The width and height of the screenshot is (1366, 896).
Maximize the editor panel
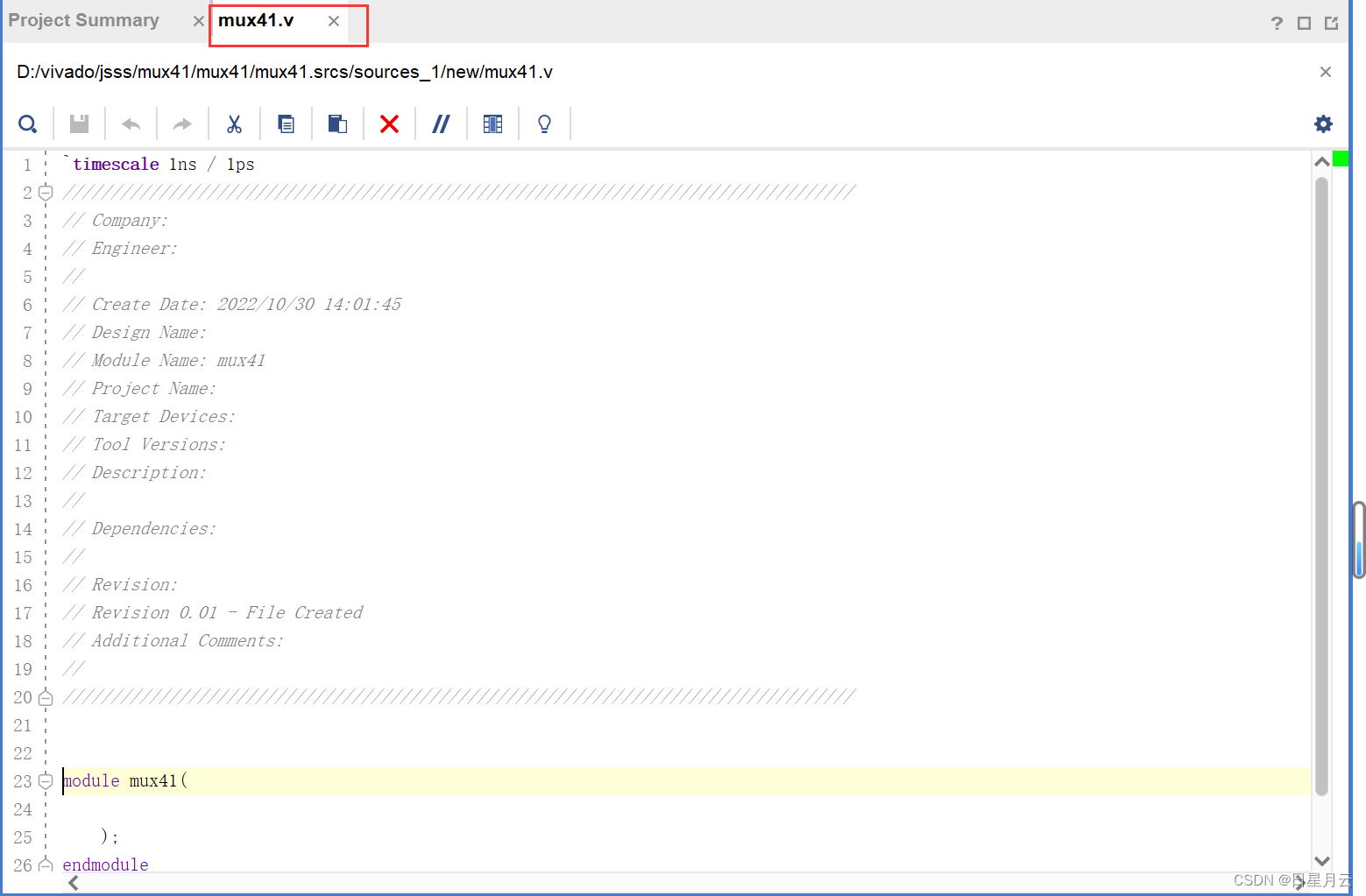click(x=1304, y=23)
